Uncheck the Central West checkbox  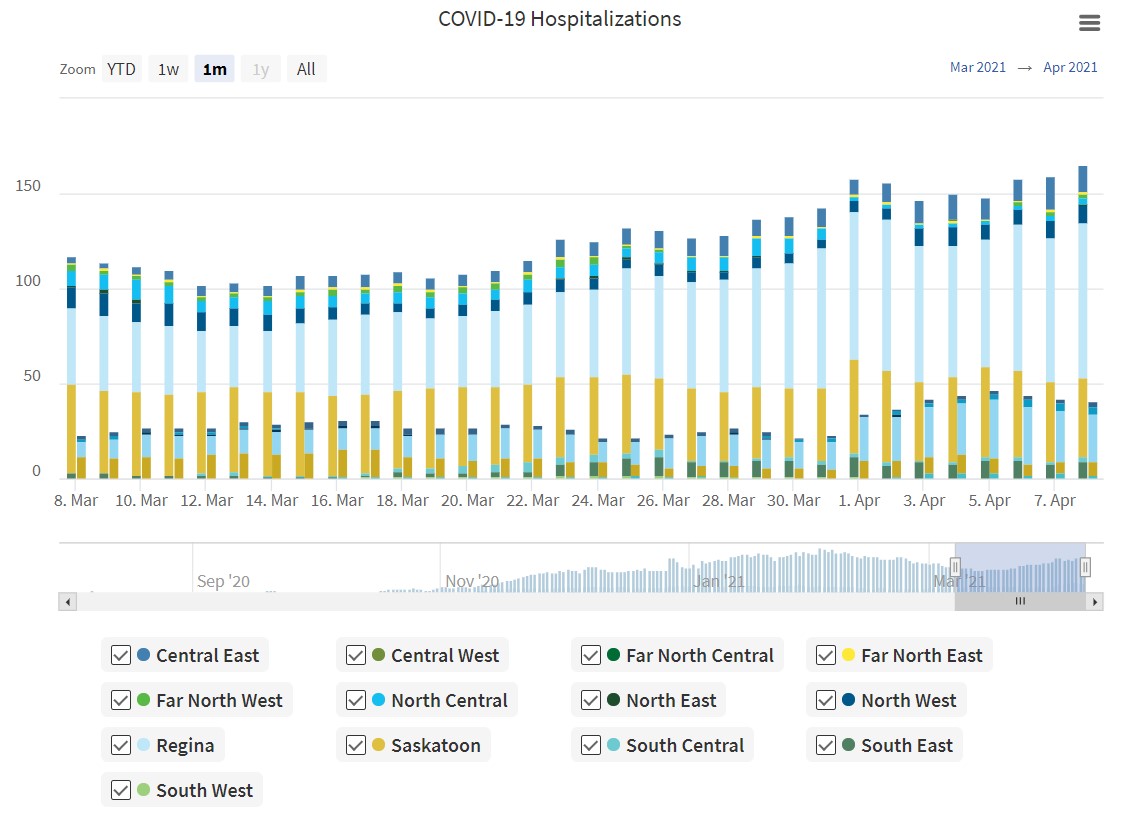click(356, 656)
